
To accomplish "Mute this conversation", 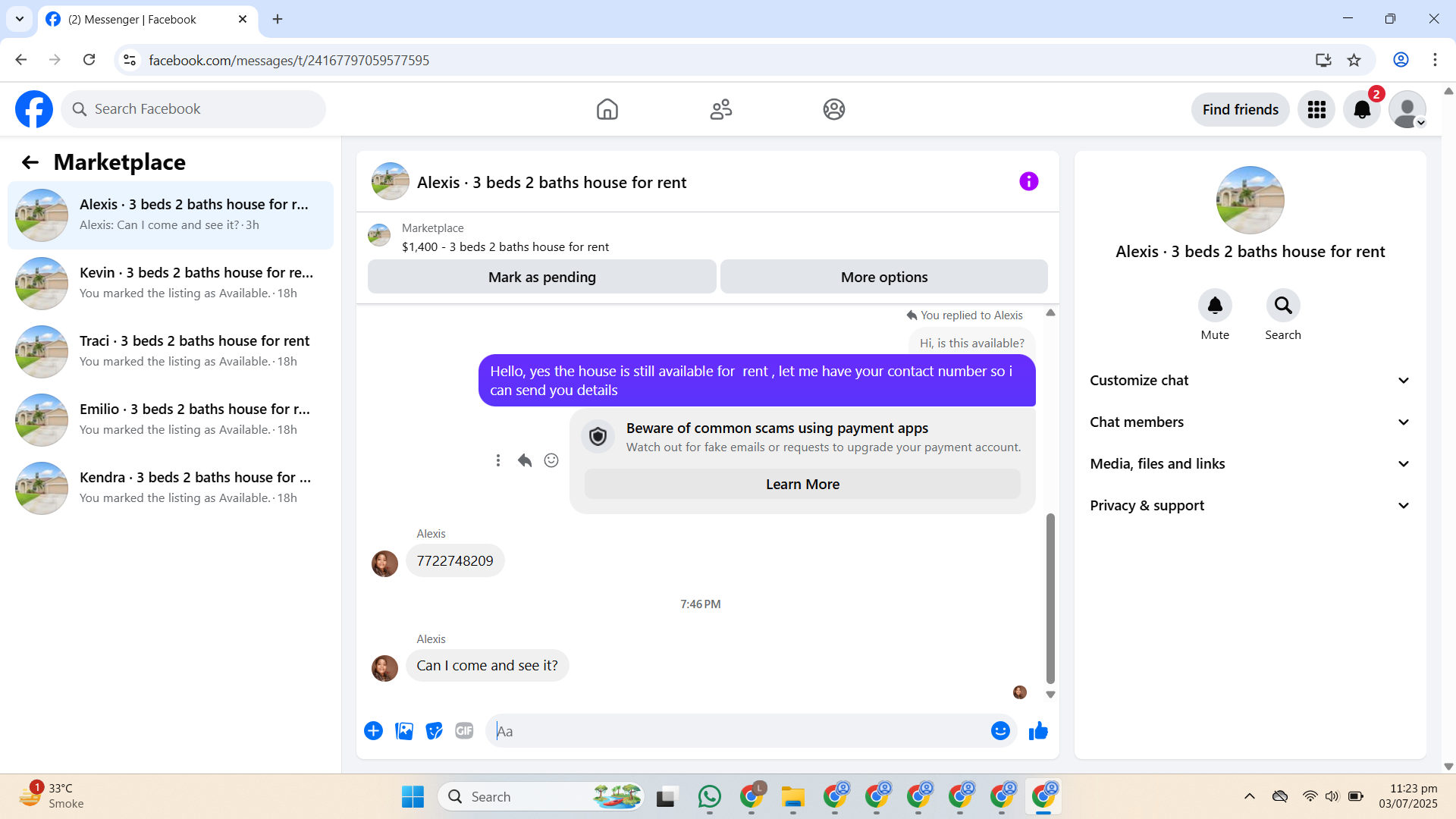I will point(1215,306).
